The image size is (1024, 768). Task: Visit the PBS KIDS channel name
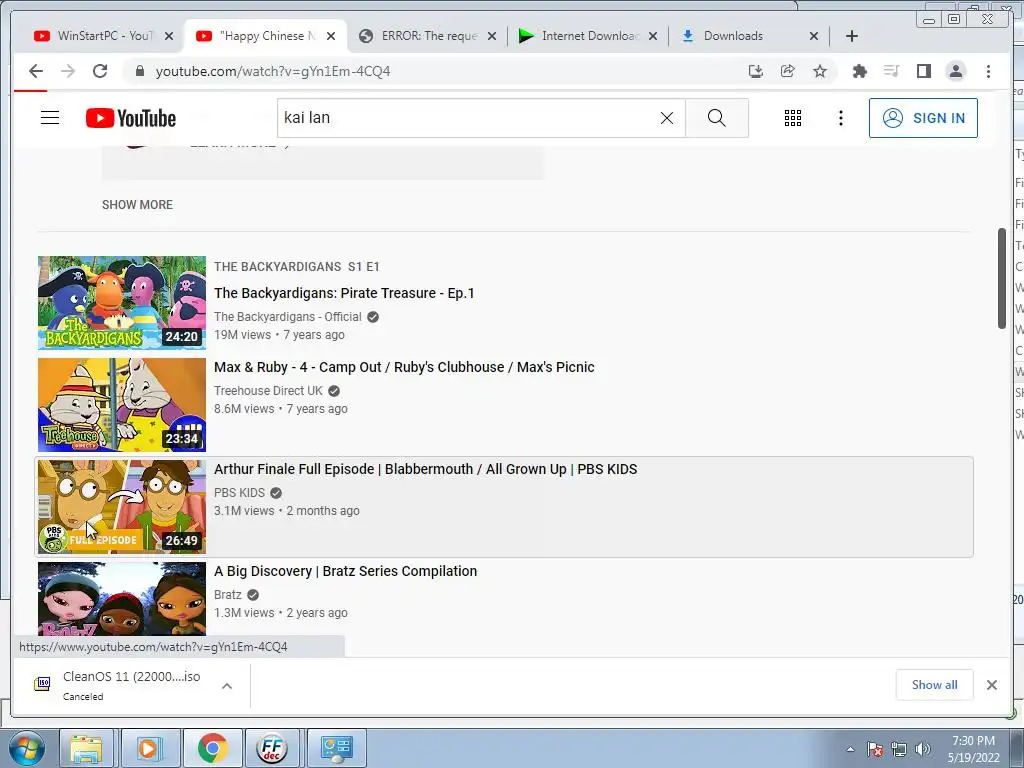[x=240, y=492]
